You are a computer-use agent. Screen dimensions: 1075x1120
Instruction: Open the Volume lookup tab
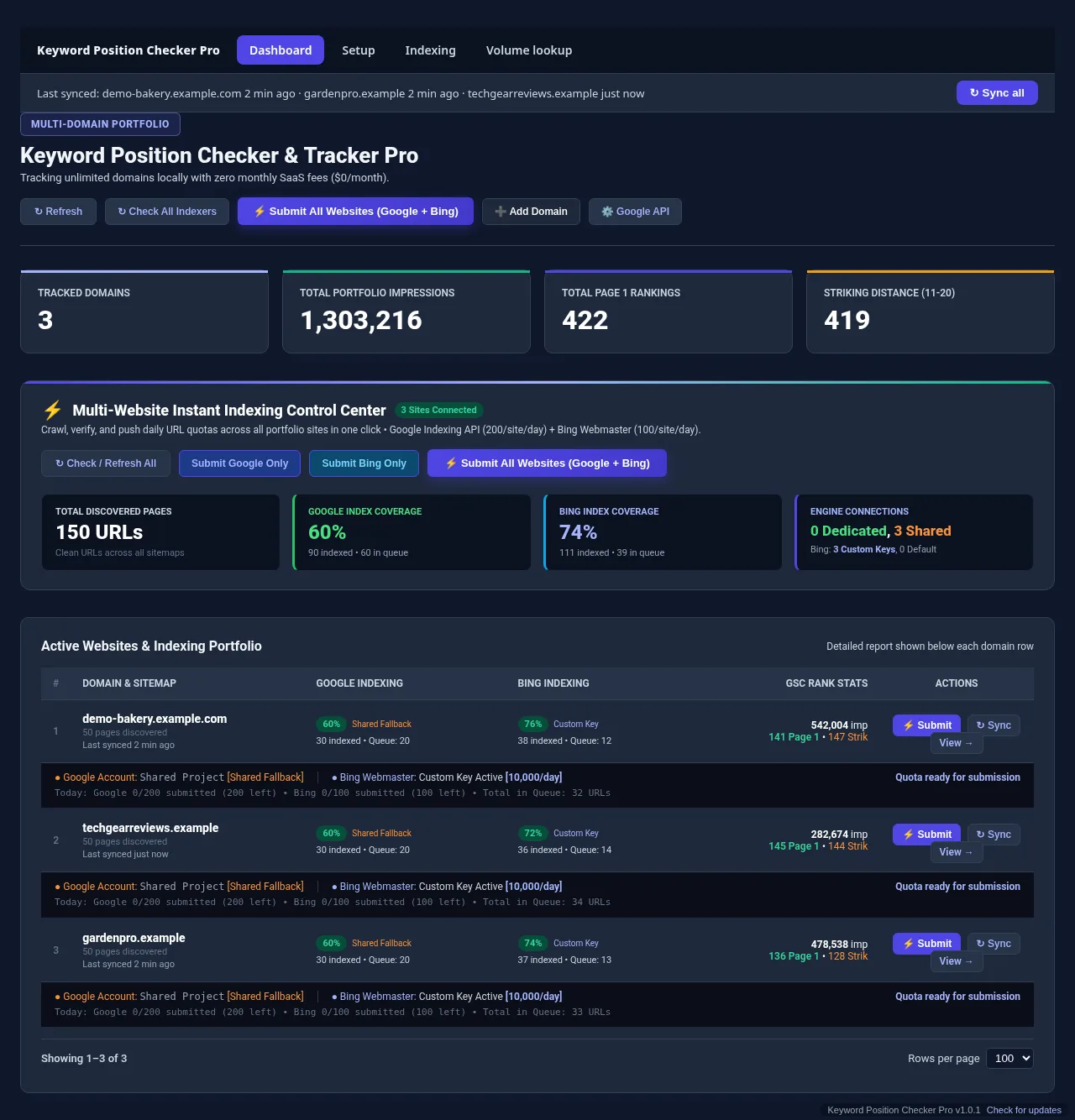pos(529,50)
